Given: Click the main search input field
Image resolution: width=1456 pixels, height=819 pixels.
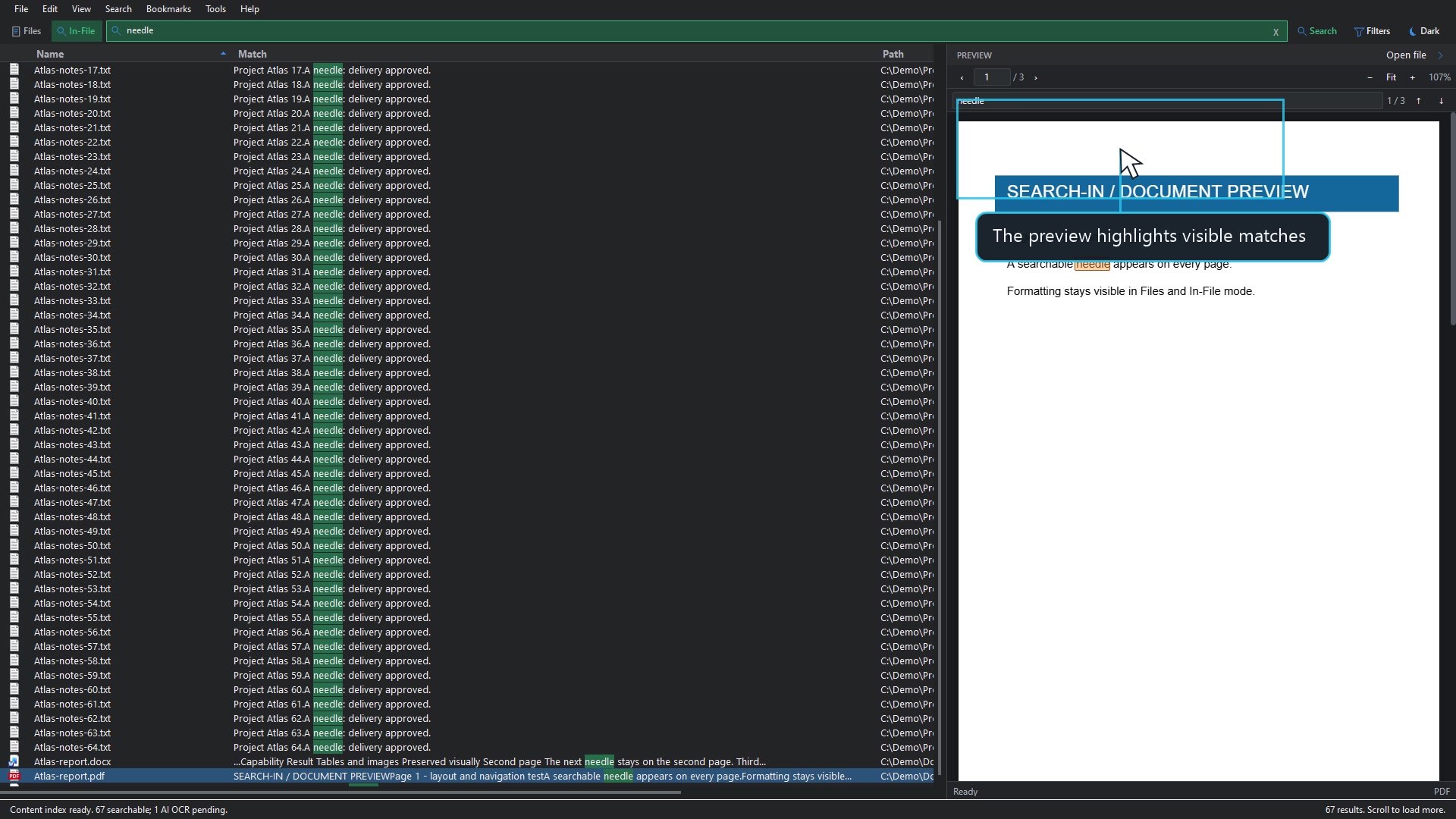Looking at the screenshot, I should click(x=696, y=31).
